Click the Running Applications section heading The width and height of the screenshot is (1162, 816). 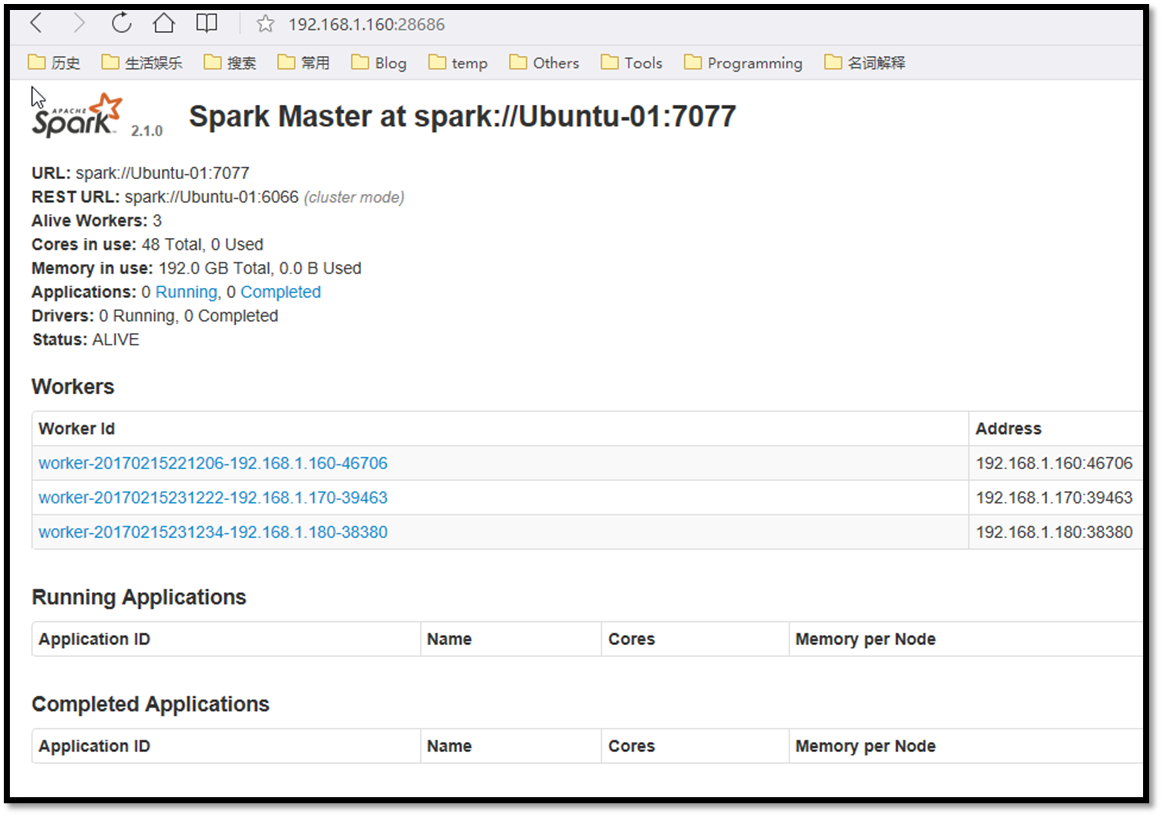point(139,597)
